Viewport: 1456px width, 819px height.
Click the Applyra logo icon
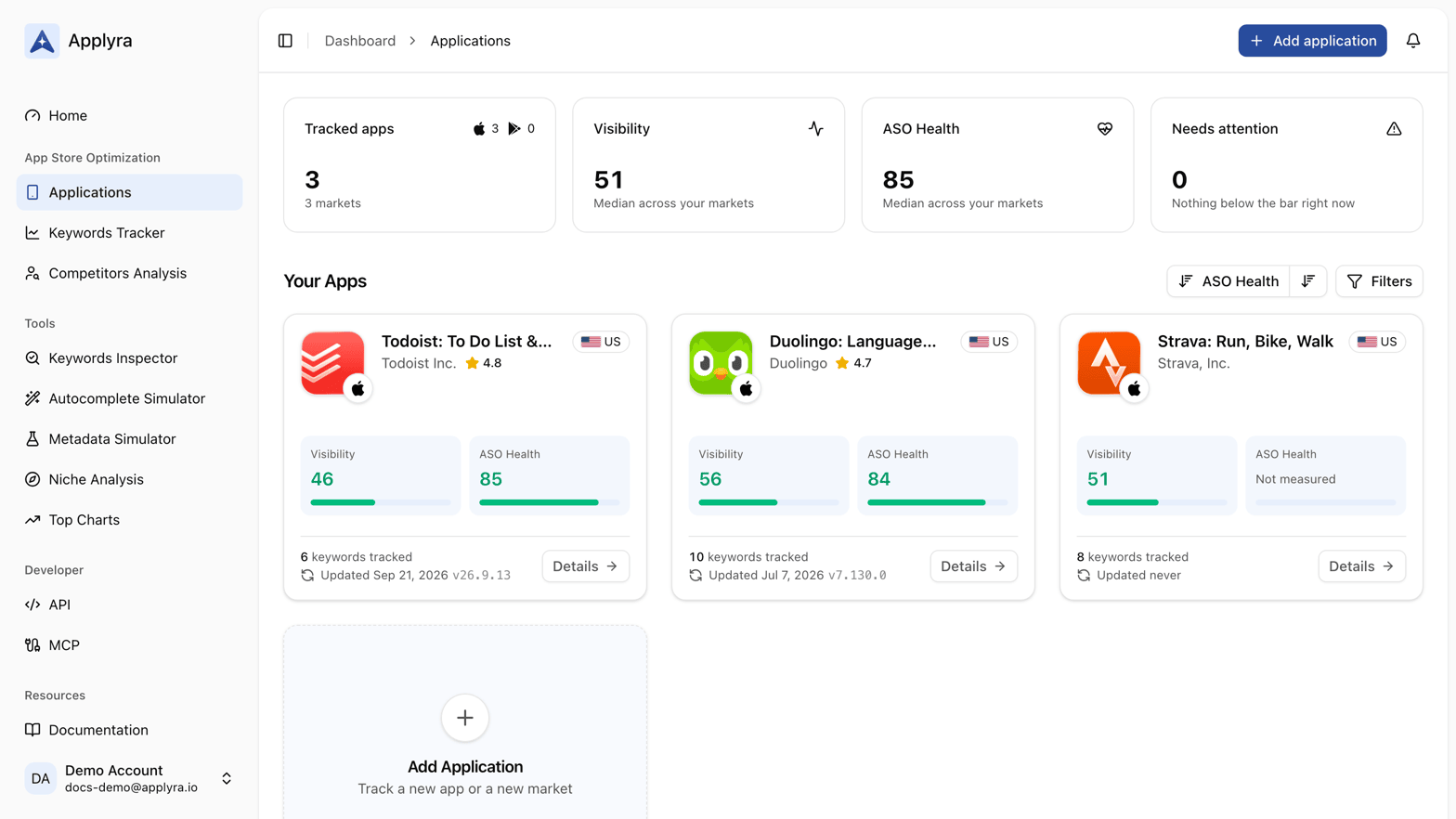pos(42,41)
